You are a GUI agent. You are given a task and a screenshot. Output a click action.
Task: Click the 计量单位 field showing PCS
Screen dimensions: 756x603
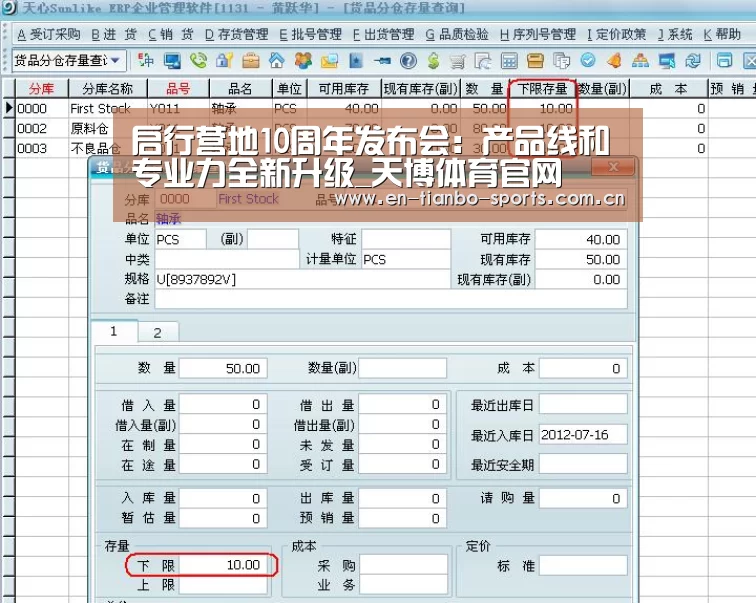(406, 259)
